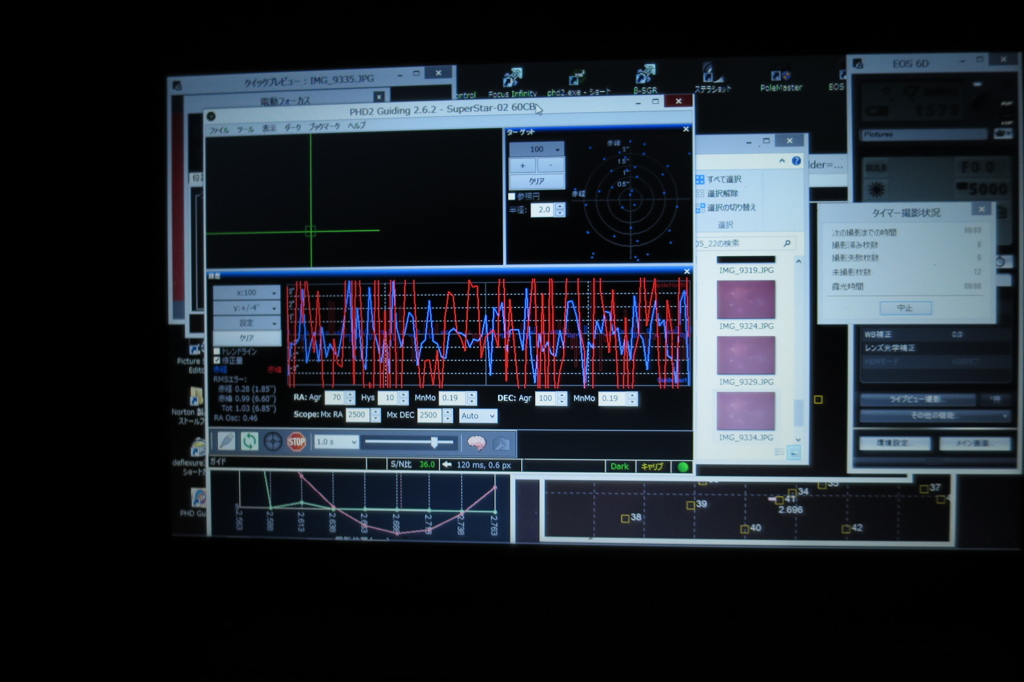Viewport: 1024px width, 682px height.
Task: Click the Hys value field
Action: pyautogui.click(x=389, y=397)
